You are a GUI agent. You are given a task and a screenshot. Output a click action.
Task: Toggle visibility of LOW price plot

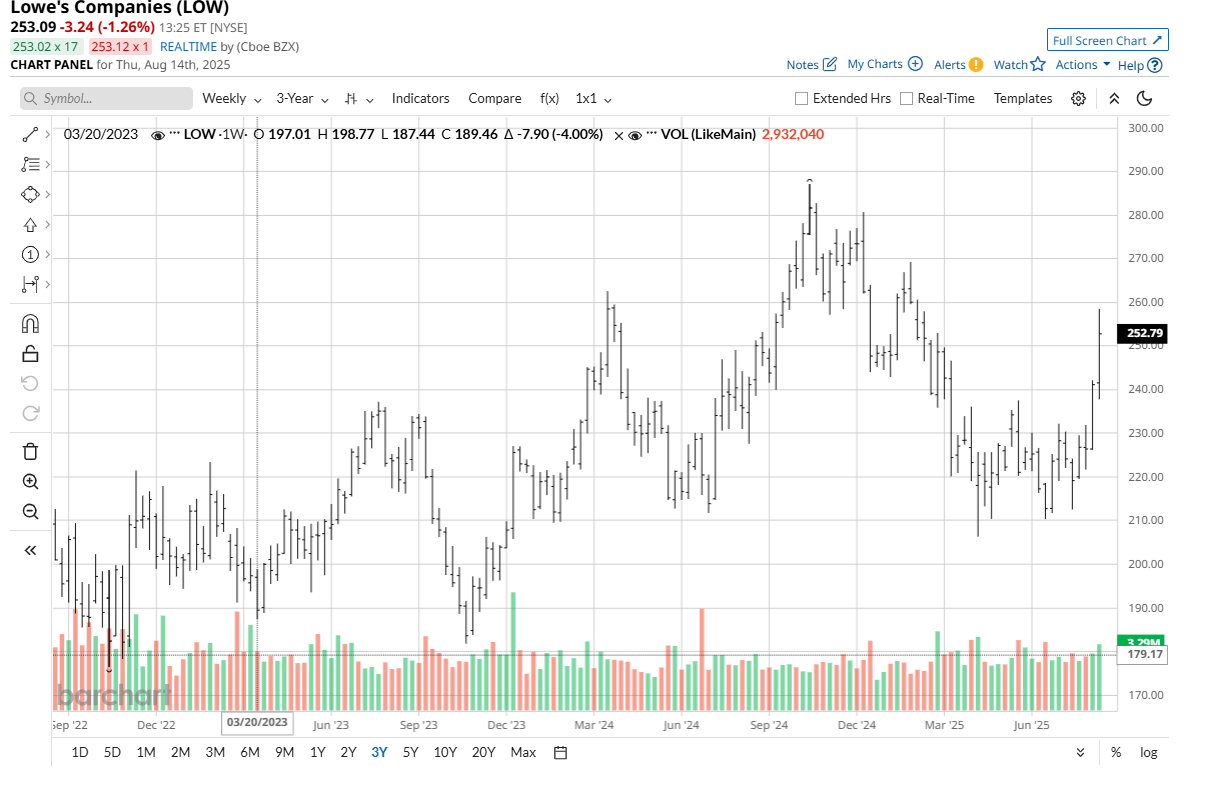pos(157,135)
